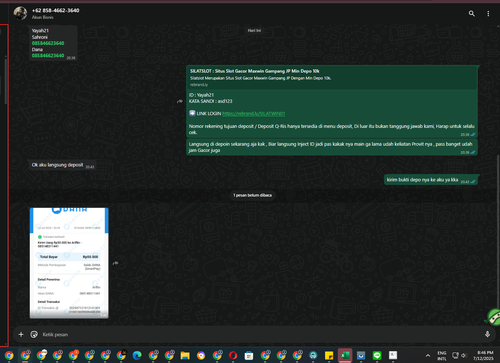Click the floating green avatar icon
The width and height of the screenshot is (500, 363).
pos(494,316)
